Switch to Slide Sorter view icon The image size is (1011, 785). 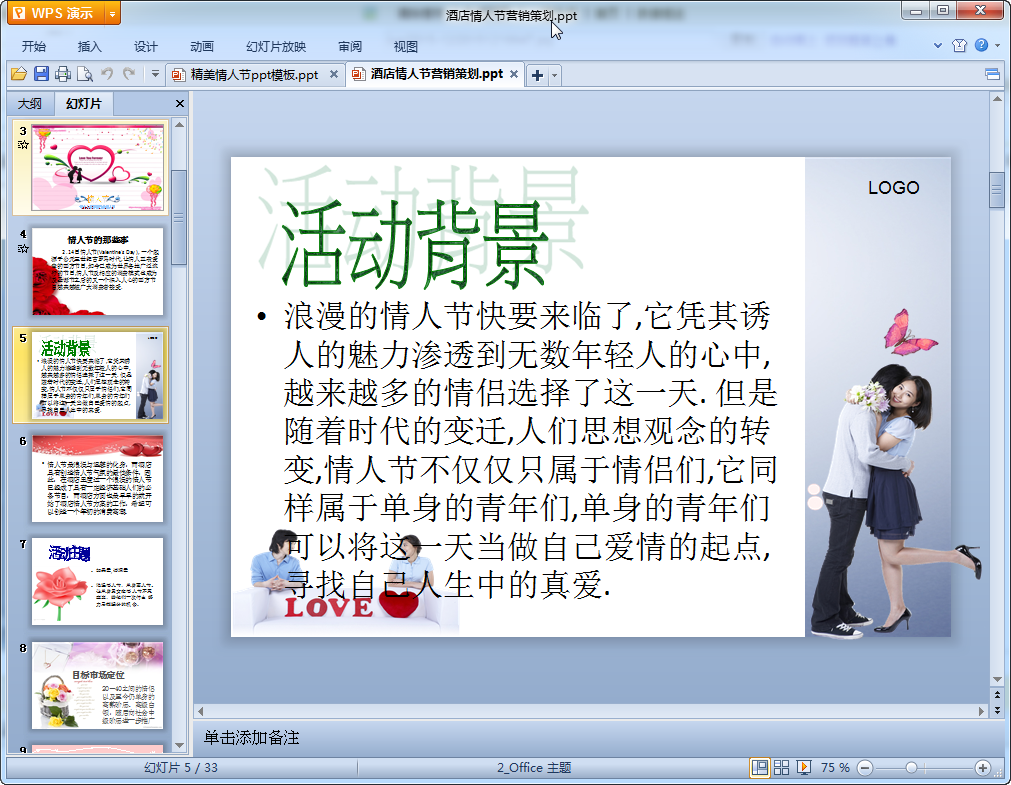(781, 768)
